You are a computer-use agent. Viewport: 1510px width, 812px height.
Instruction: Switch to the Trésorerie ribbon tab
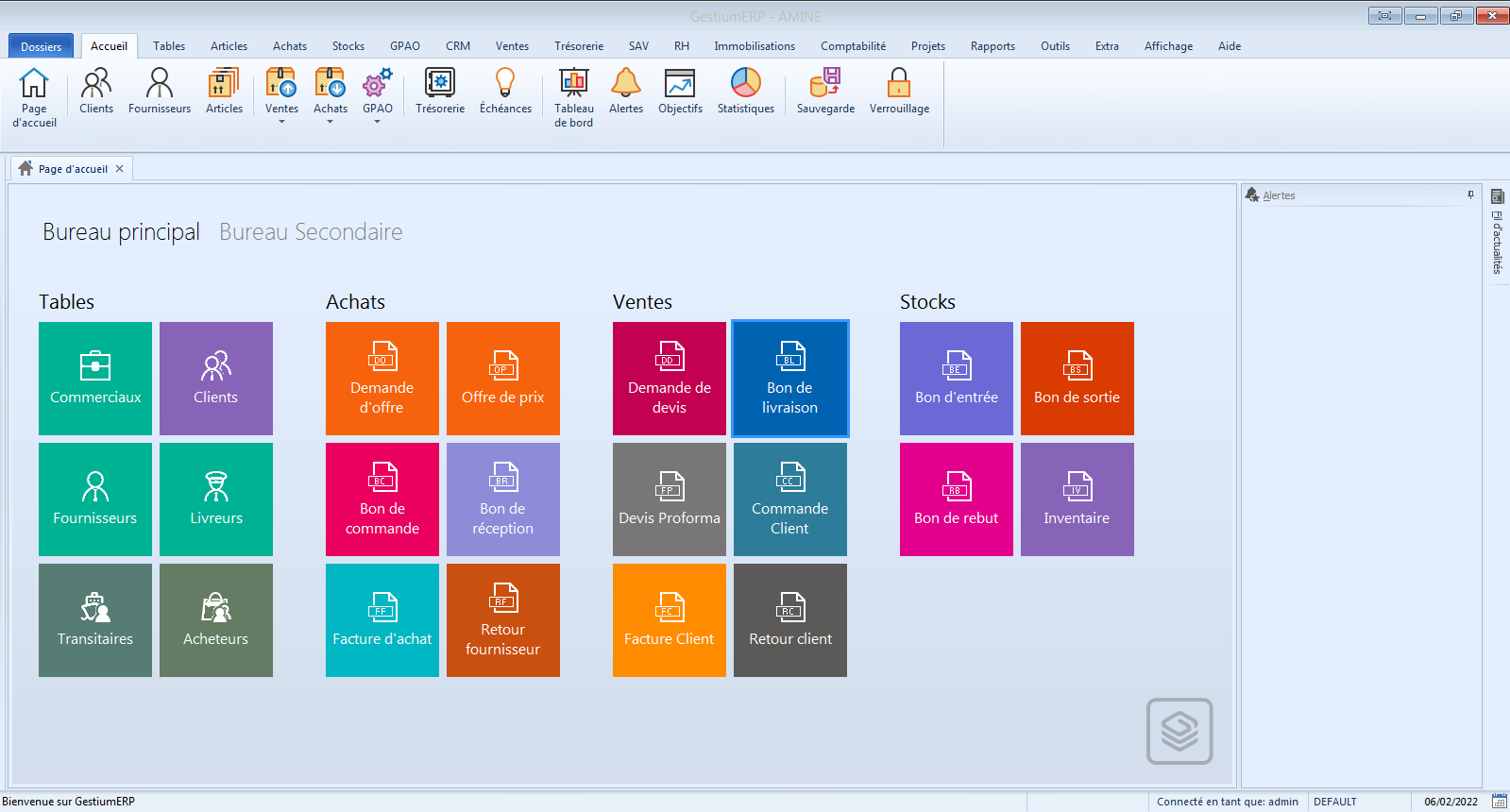tap(579, 46)
